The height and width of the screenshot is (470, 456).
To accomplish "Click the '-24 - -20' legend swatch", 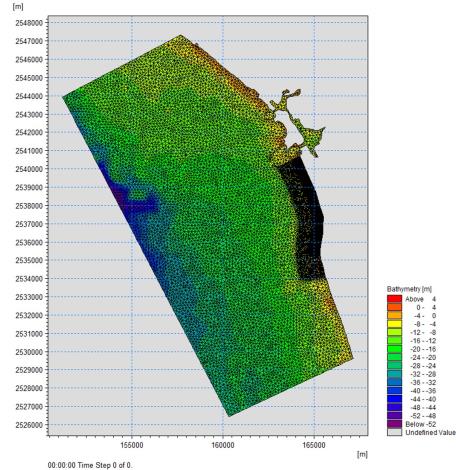I will click(394, 357).
